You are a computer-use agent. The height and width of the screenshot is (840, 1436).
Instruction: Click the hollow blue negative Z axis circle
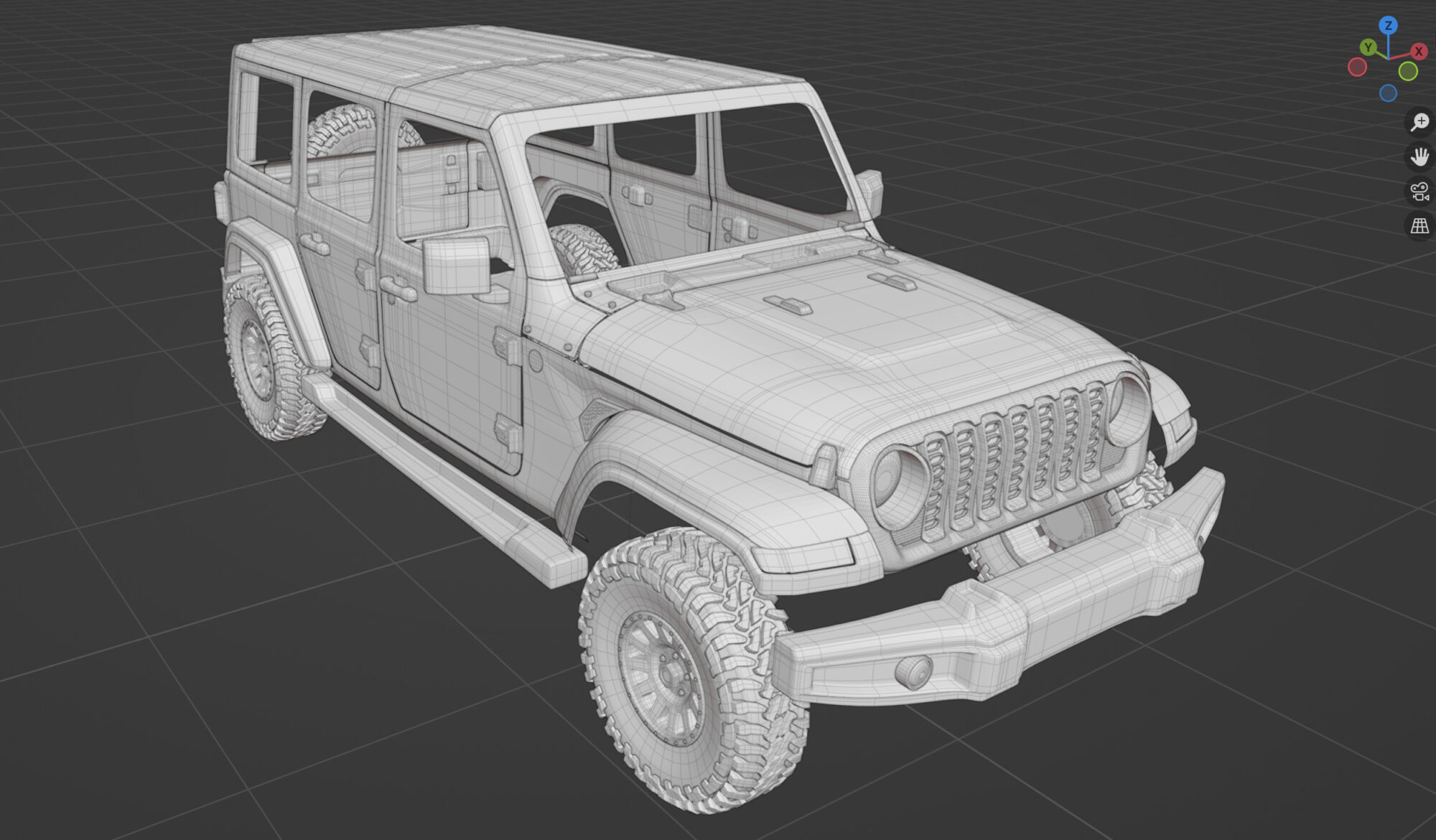(1388, 93)
